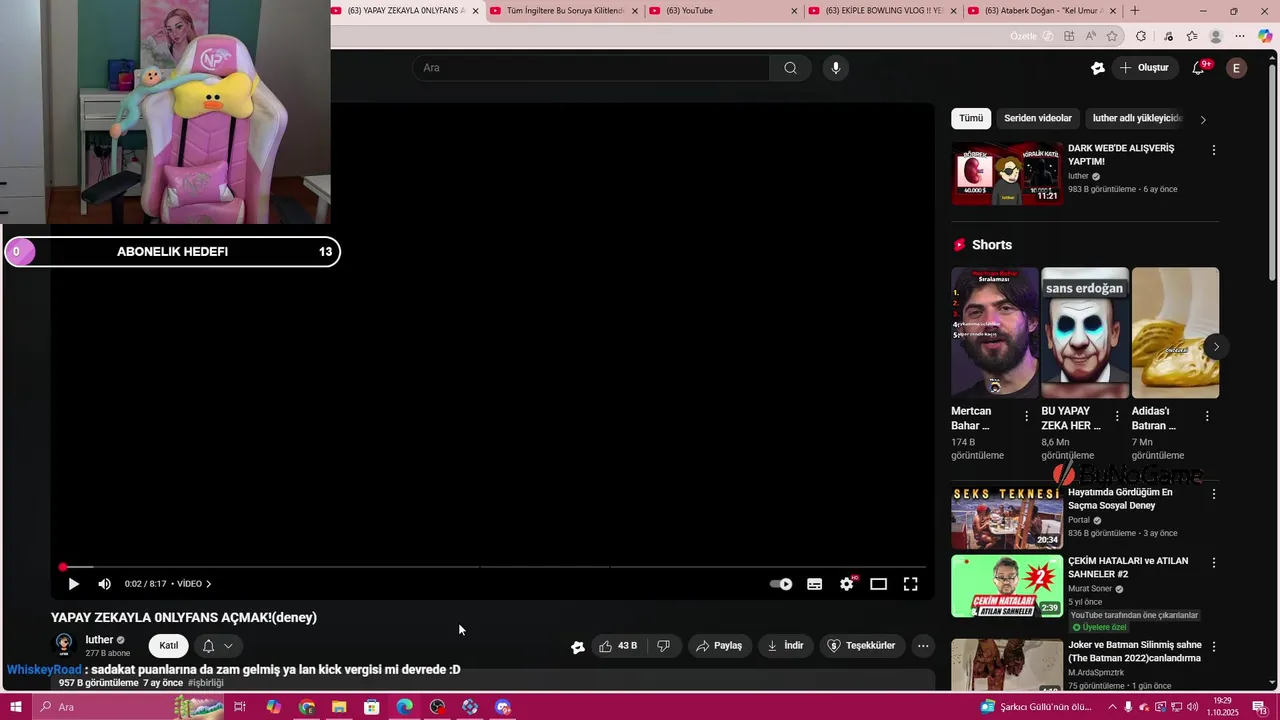Open the account avatar labeled E

1237,68
